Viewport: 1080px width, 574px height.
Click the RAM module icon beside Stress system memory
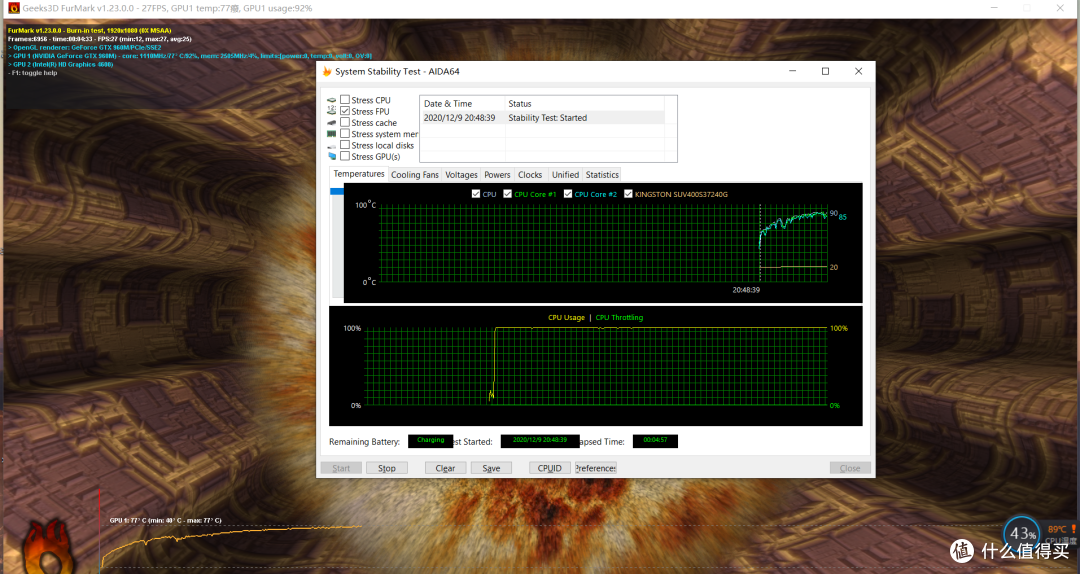click(x=331, y=134)
